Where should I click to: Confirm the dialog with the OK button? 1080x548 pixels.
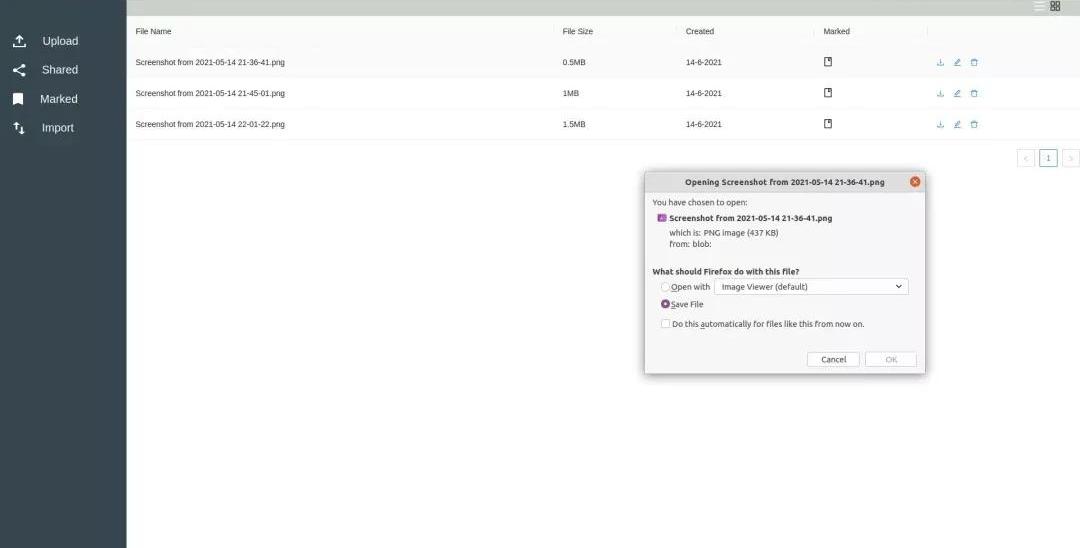pos(890,359)
